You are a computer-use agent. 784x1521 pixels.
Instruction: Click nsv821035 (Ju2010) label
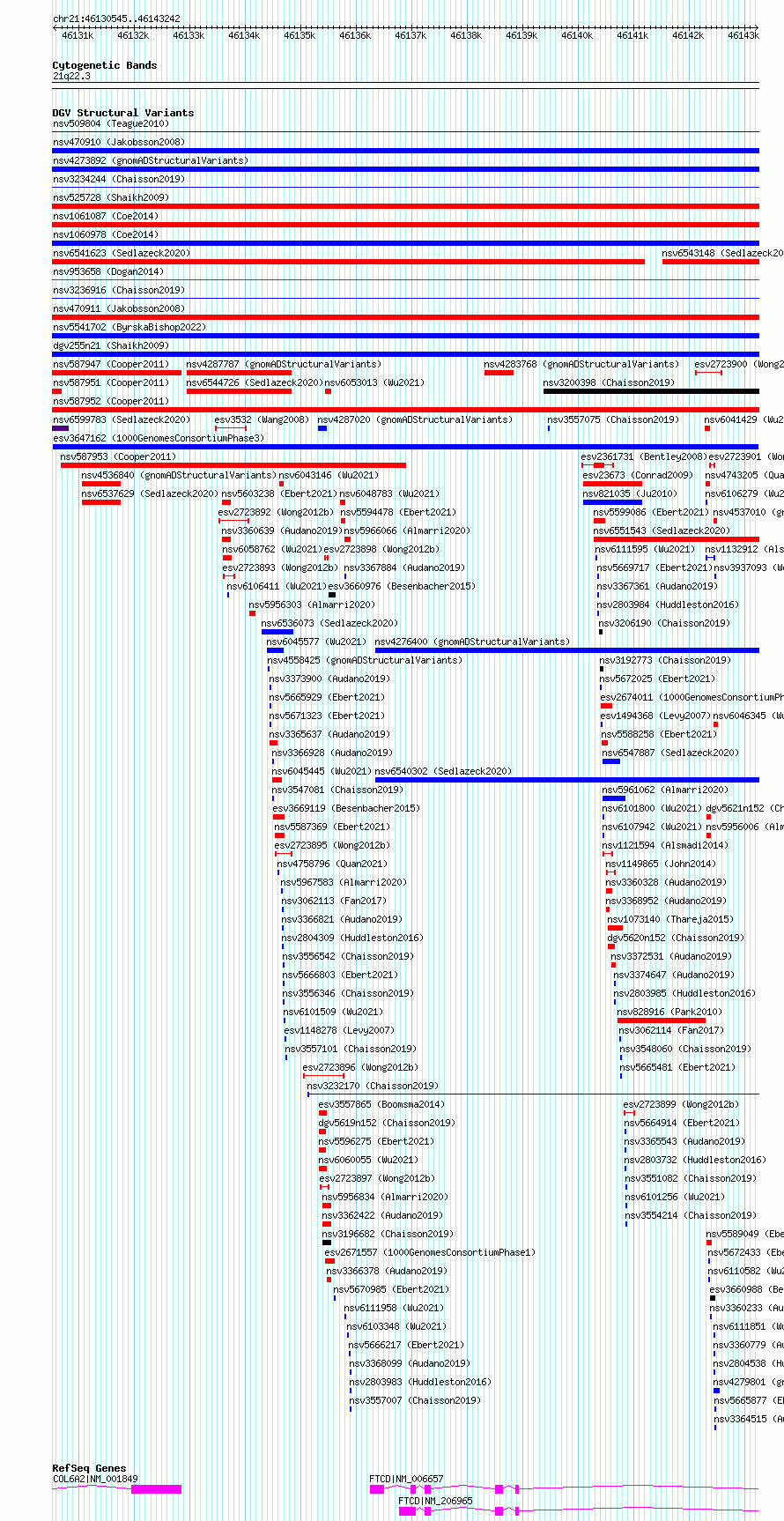[x=630, y=493]
